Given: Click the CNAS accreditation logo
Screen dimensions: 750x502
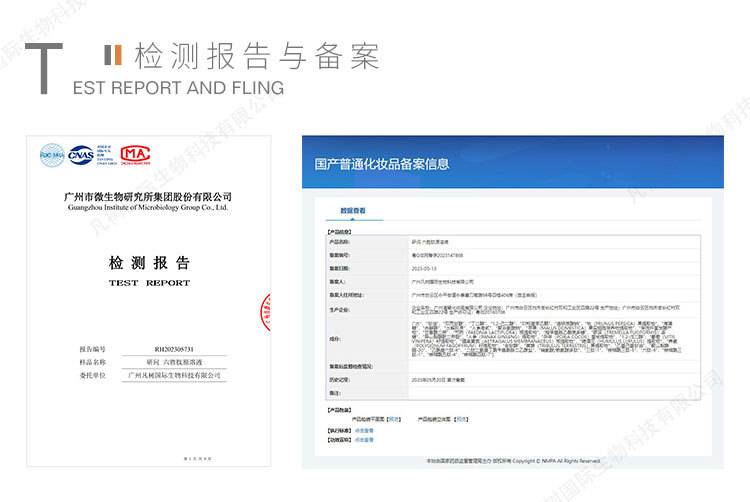Looking at the screenshot, I should (81, 155).
